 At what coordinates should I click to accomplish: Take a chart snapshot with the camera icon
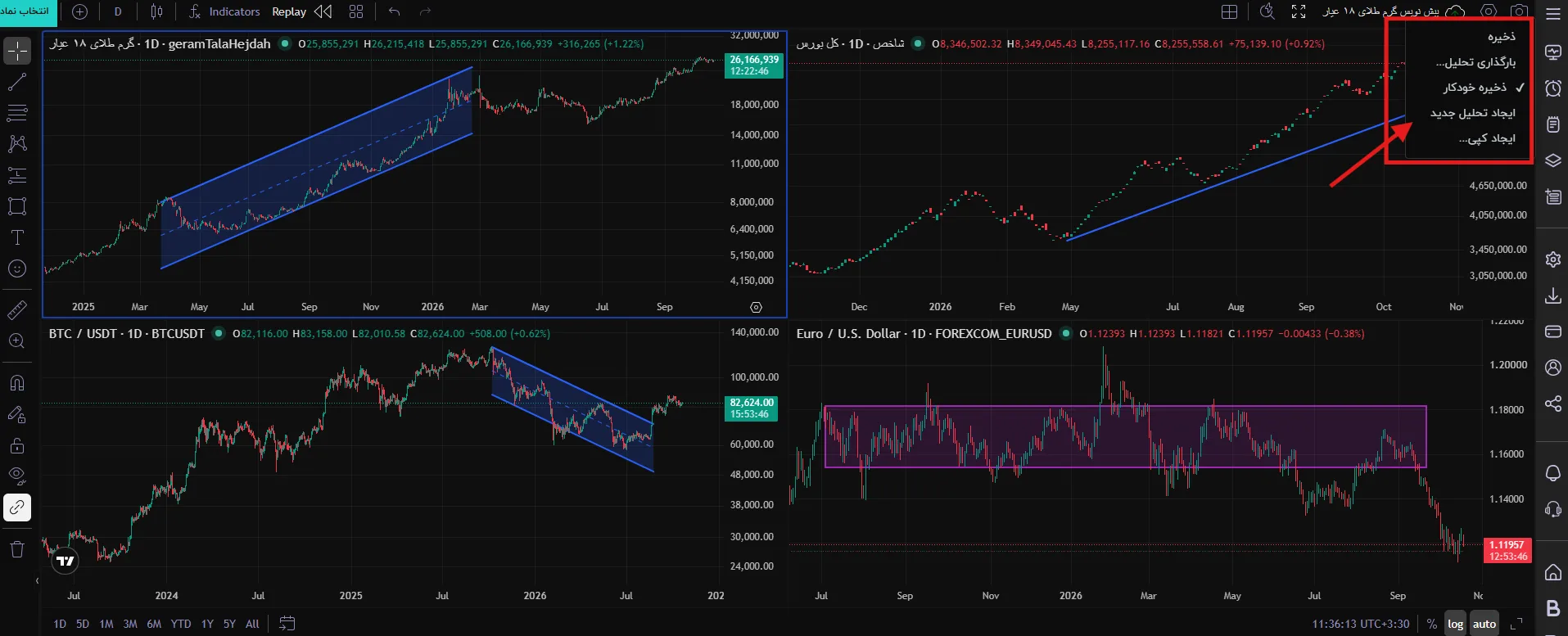tap(1520, 11)
